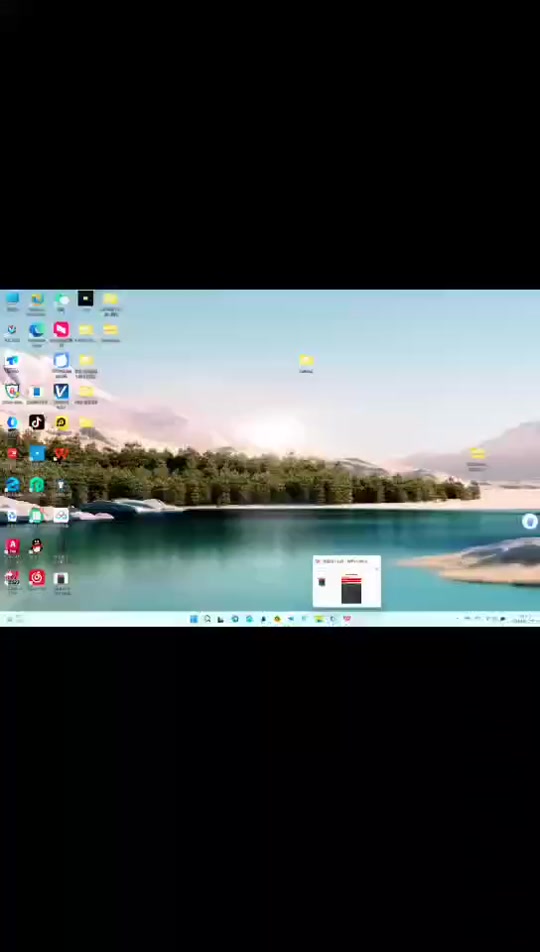Select the red WPS Office W icon
Image resolution: width=540 pixels, height=952 pixels.
click(x=61, y=454)
